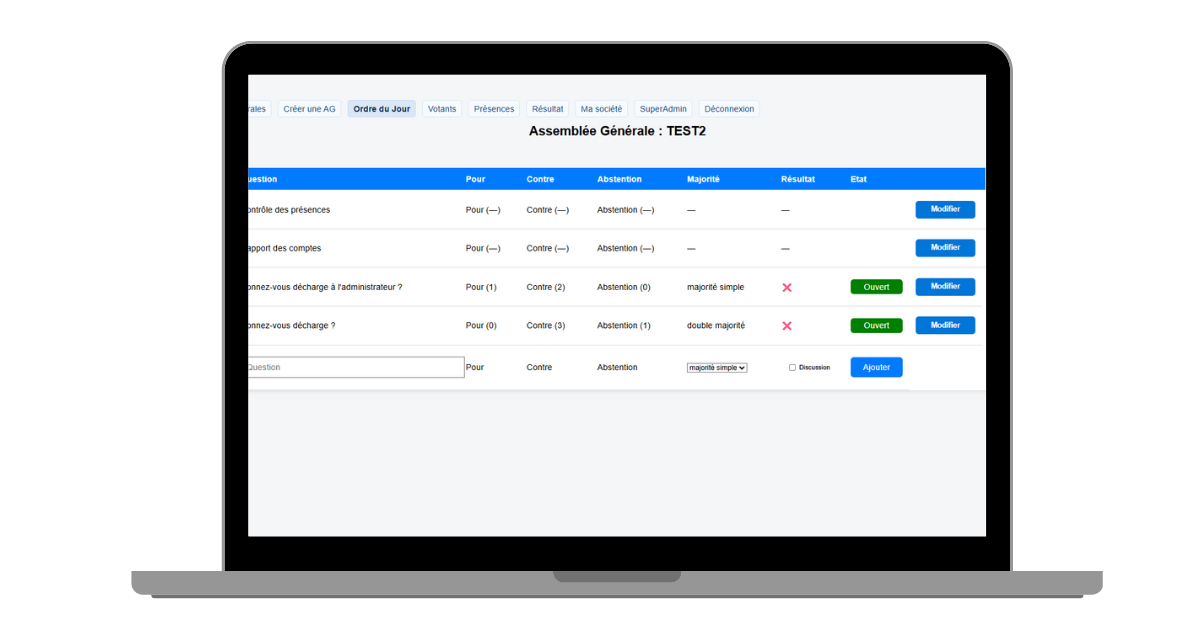Edit the décharge à l'administrateur question

point(945,287)
